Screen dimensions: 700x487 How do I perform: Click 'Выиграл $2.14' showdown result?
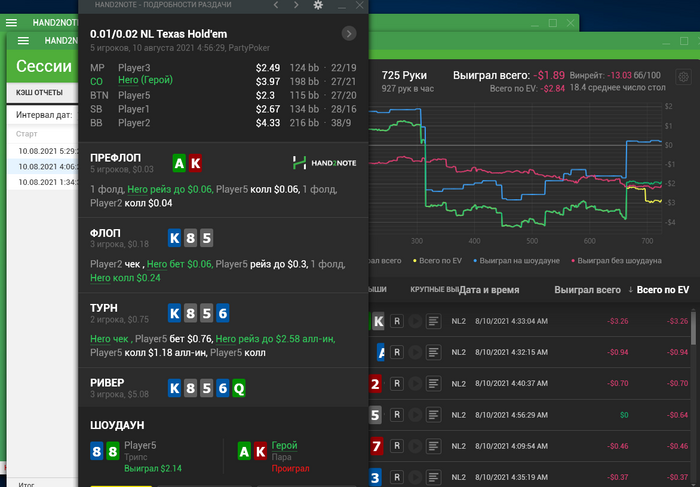[153, 469]
